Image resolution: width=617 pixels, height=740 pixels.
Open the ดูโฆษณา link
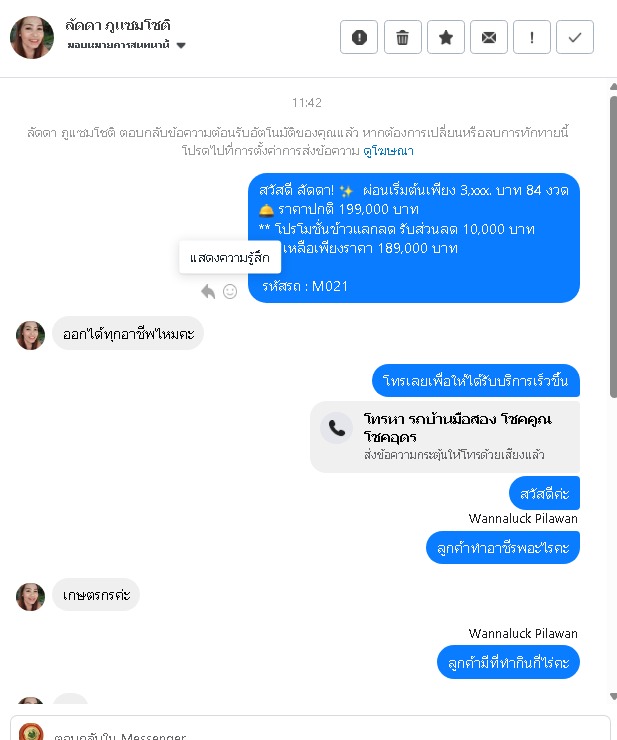[x=389, y=151]
